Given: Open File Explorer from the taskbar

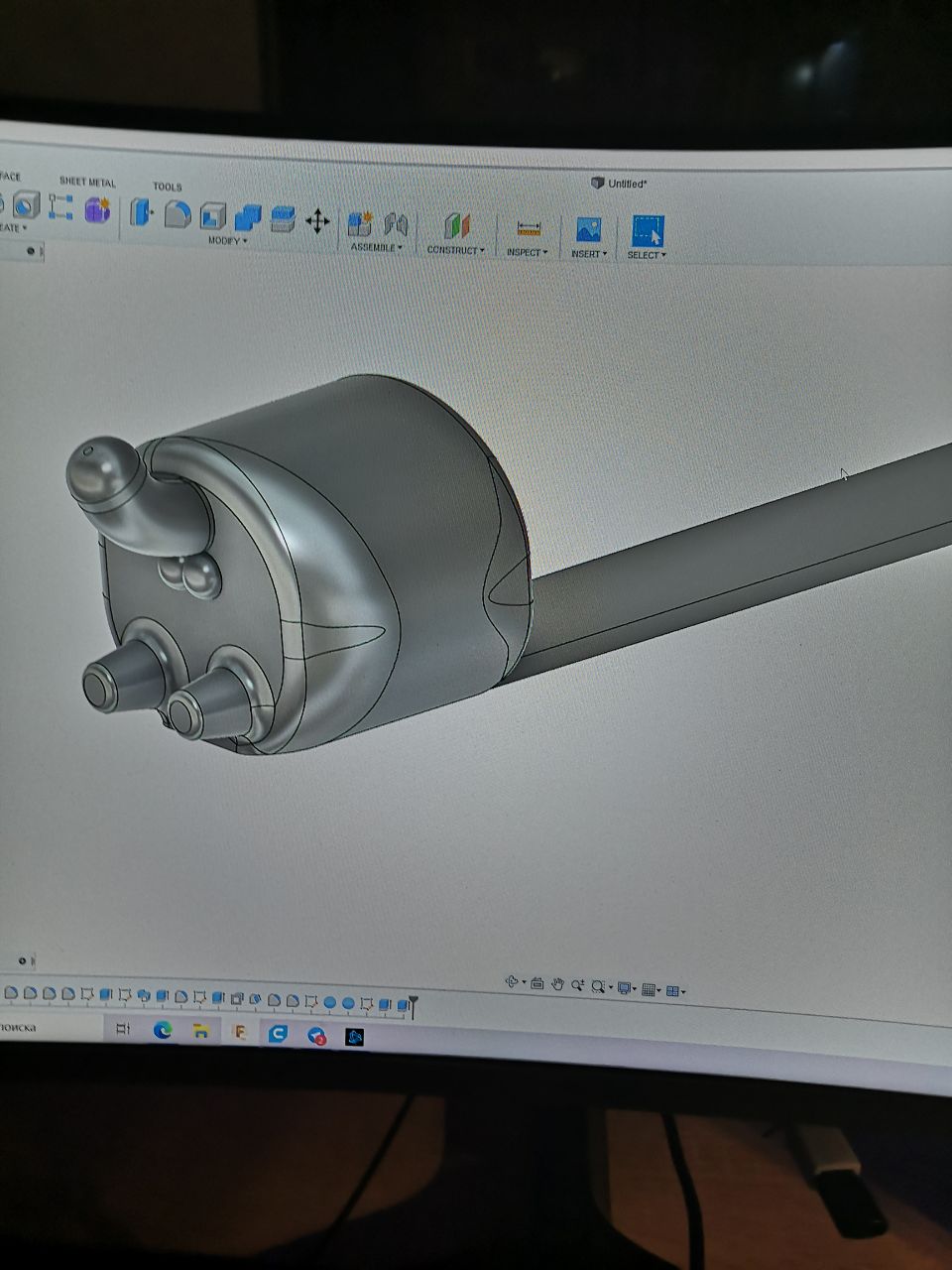Looking at the screenshot, I should [200, 1032].
